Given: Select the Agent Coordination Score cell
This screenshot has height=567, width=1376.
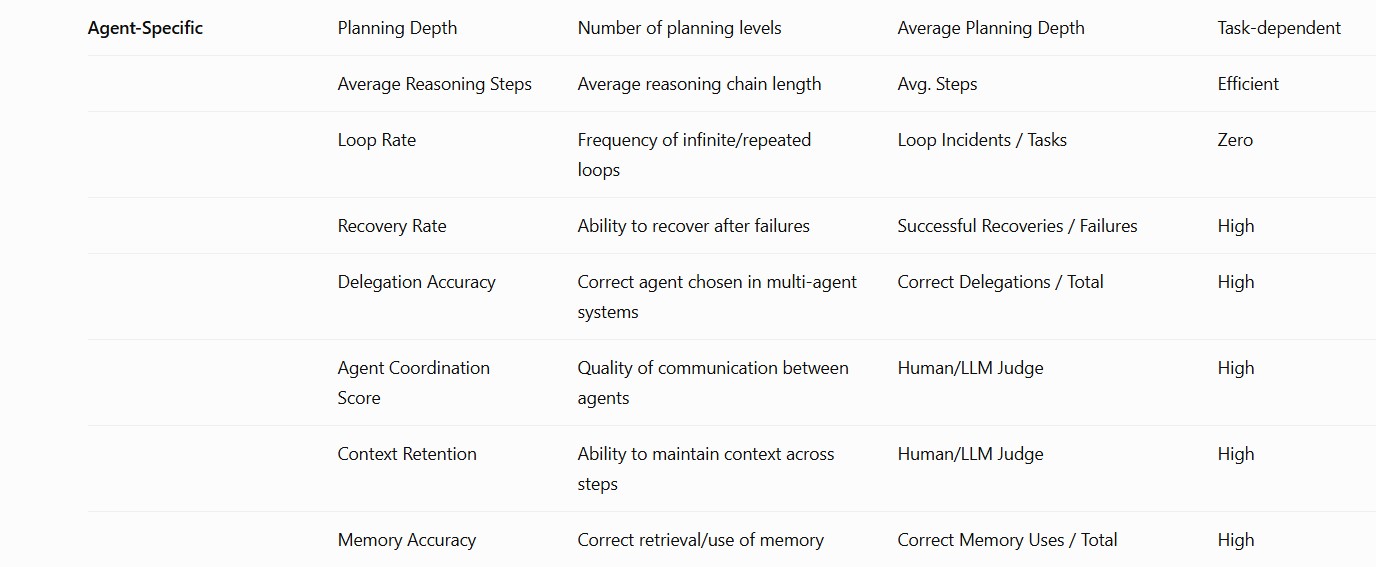Looking at the screenshot, I should (x=414, y=383).
